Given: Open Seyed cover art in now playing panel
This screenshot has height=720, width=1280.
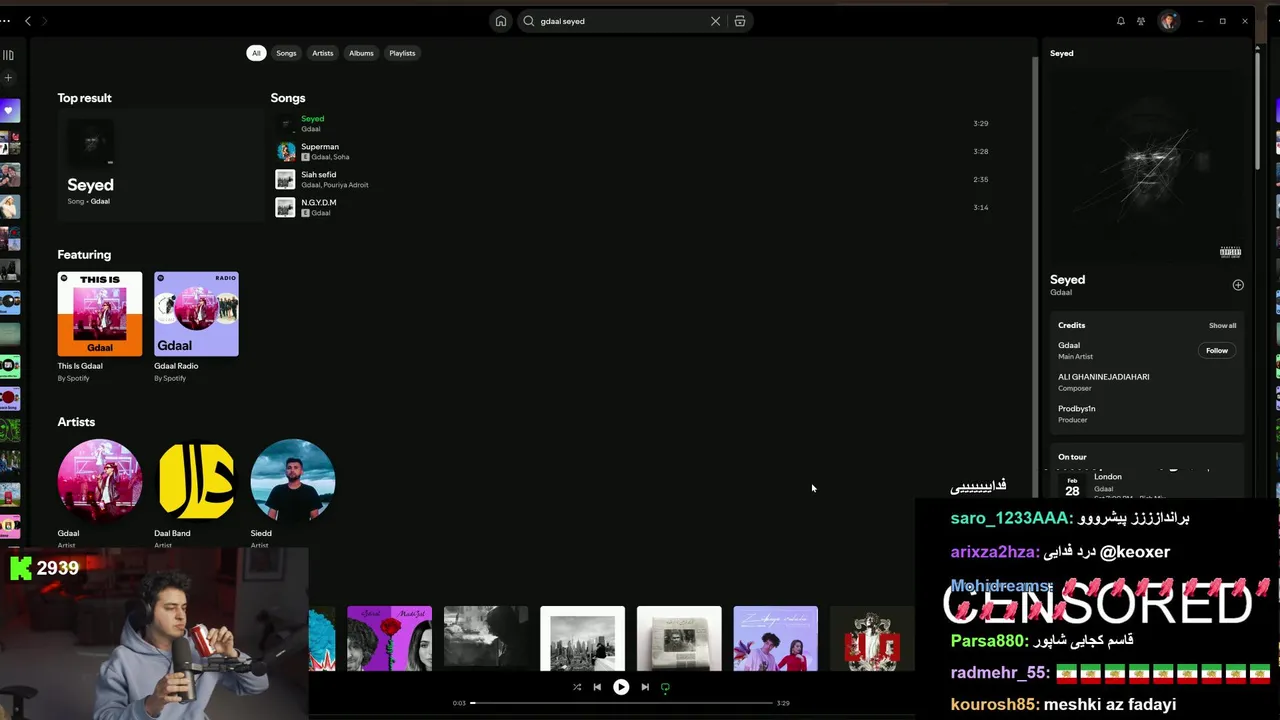Looking at the screenshot, I should pyautogui.click(x=1146, y=163).
